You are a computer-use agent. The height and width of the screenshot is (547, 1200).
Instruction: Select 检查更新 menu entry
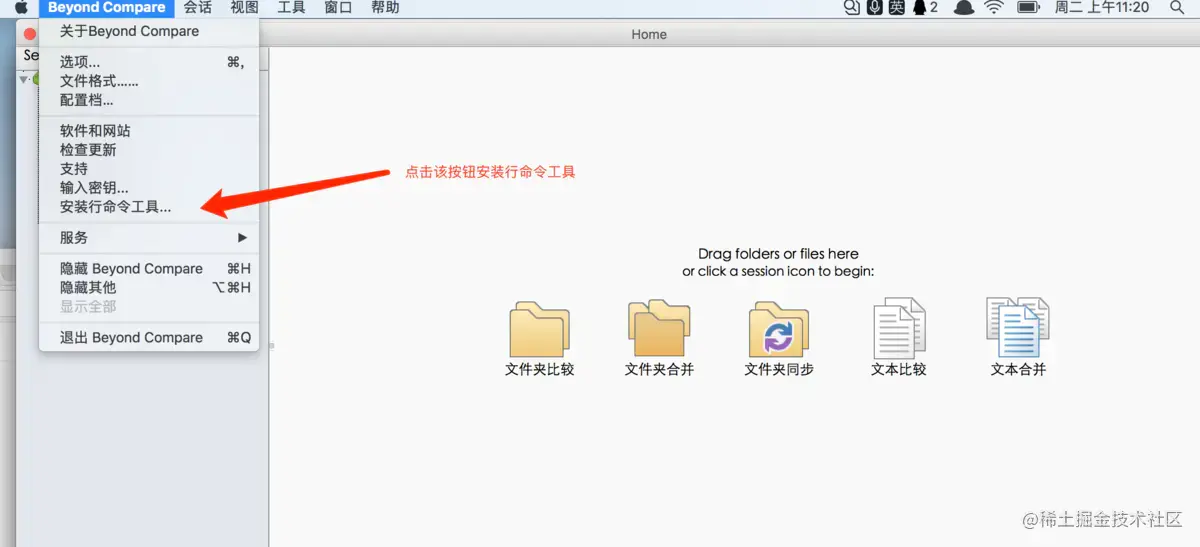[x=149, y=150]
